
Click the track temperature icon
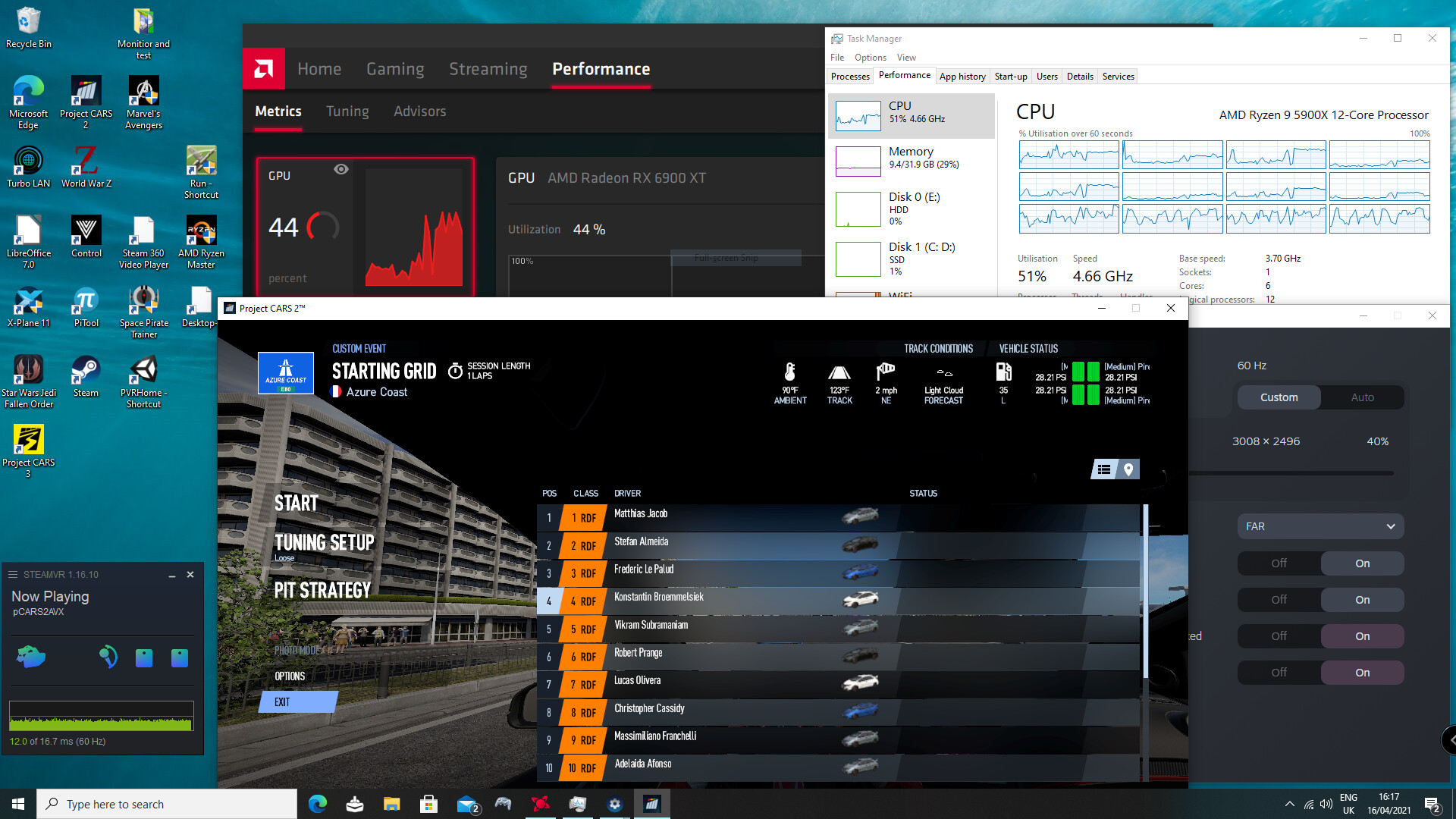coord(839,372)
